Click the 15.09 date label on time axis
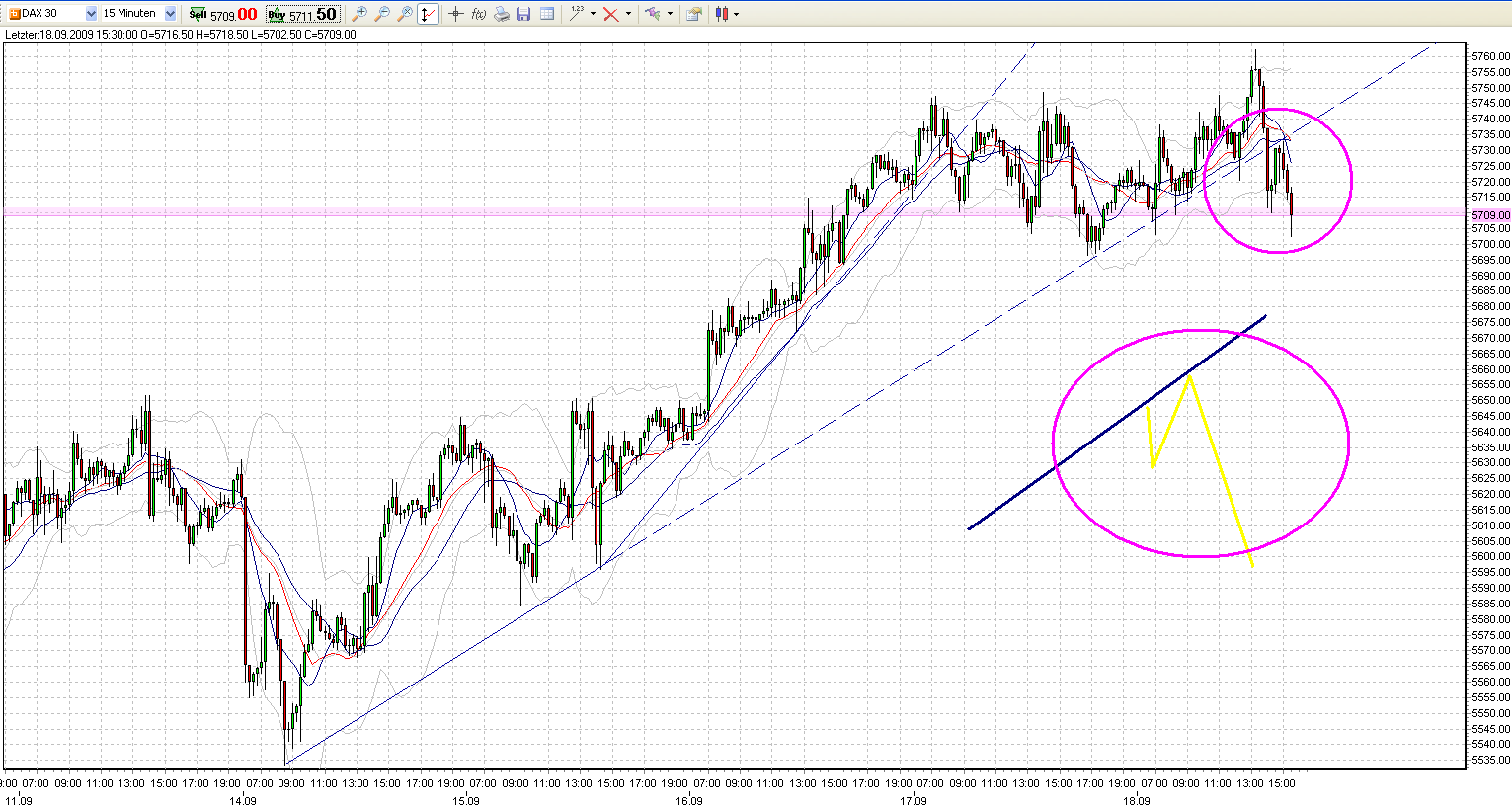 coord(466,801)
